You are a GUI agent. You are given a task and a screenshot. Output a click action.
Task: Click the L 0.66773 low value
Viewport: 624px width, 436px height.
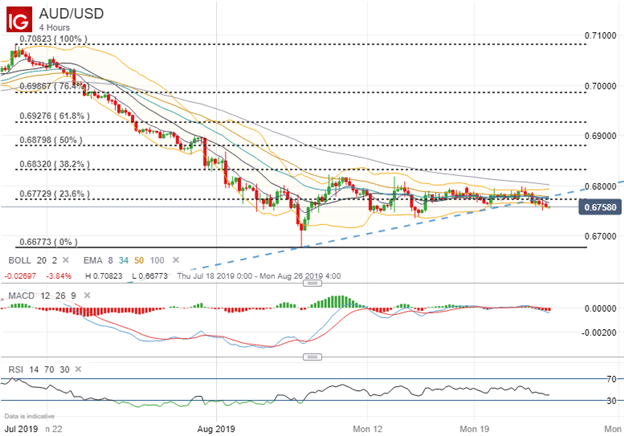click(x=150, y=276)
